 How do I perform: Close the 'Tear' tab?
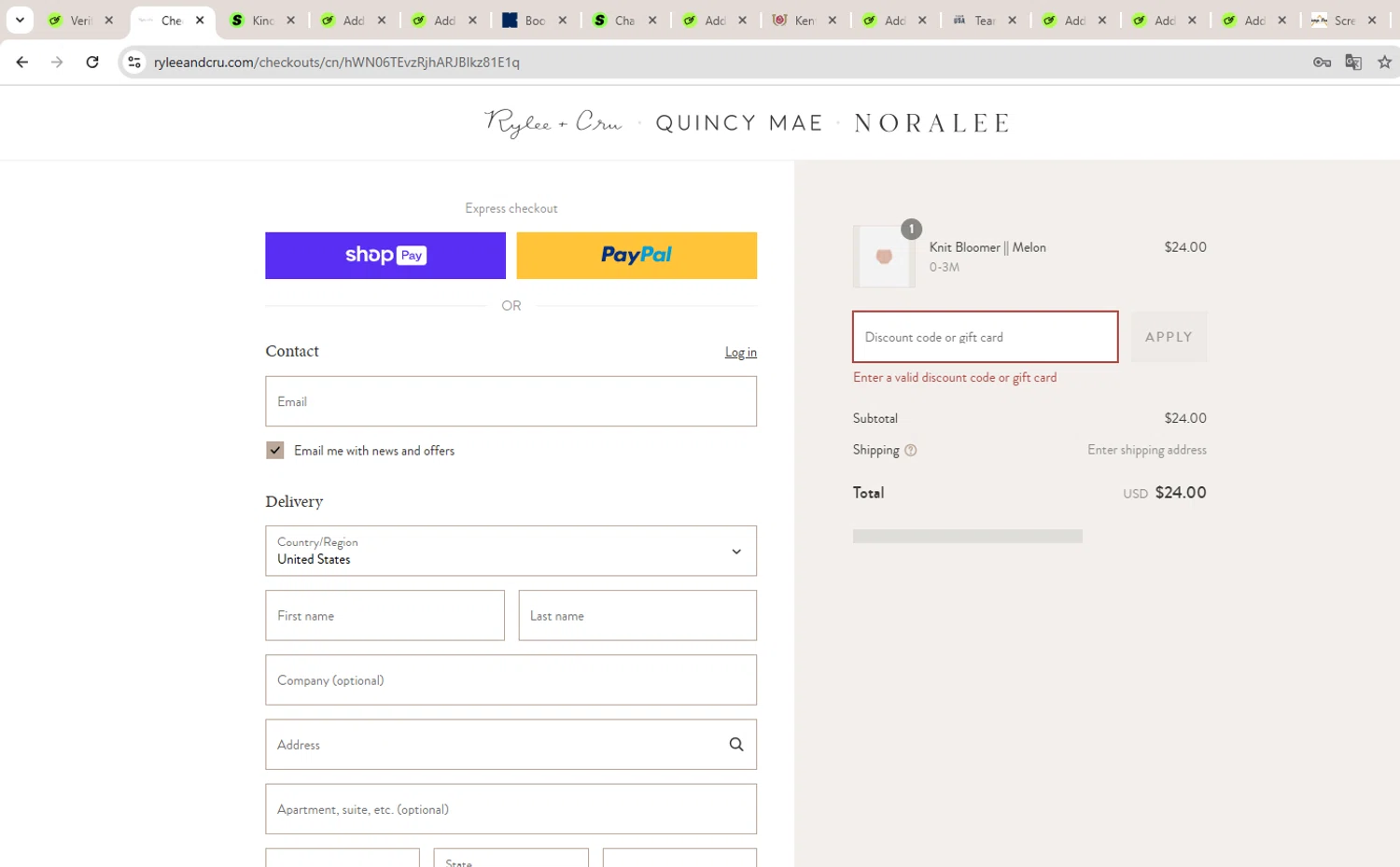(x=1013, y=20)
